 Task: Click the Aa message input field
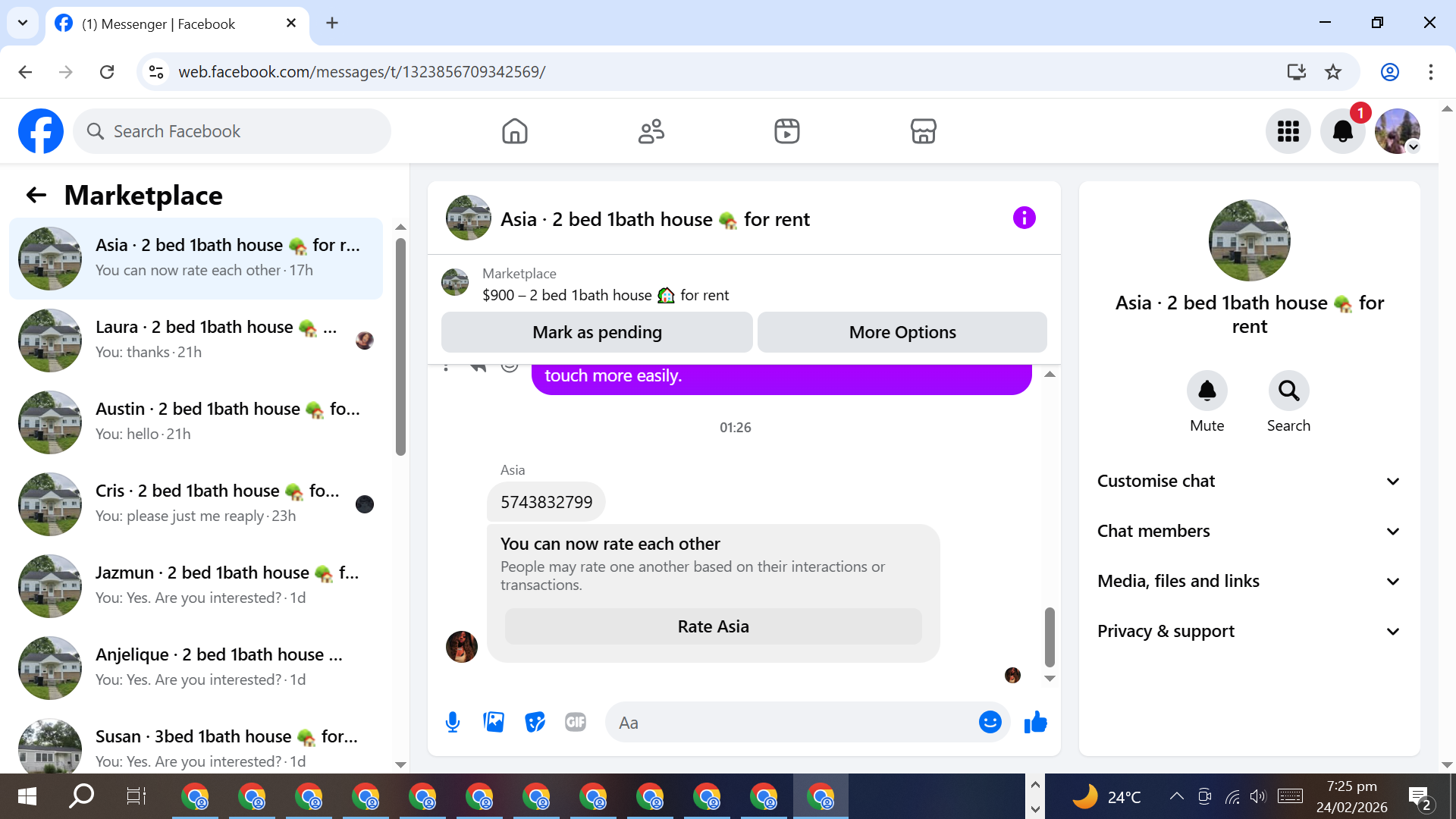792,723
